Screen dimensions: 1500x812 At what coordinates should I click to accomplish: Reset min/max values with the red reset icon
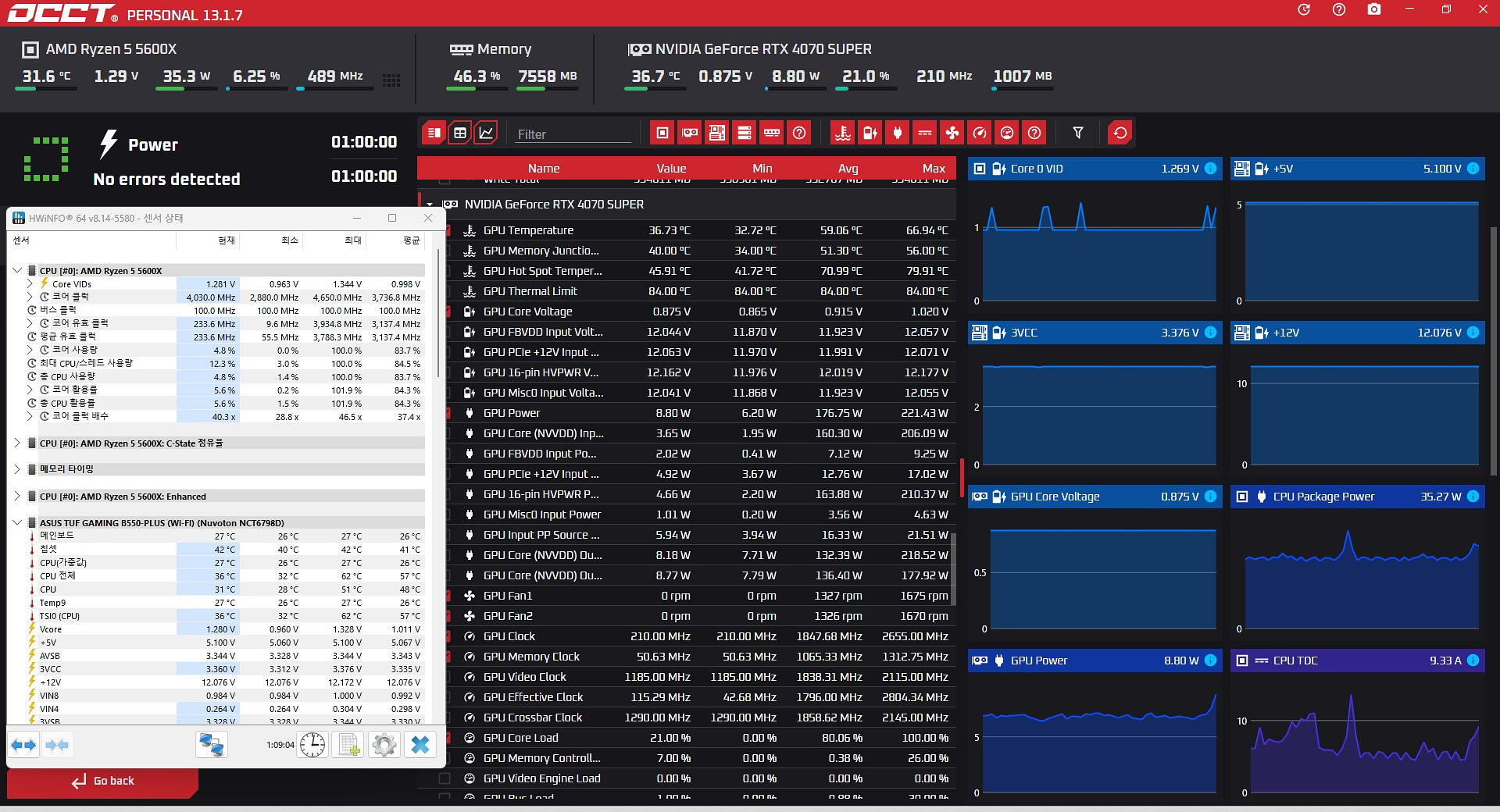point(1120,133)
